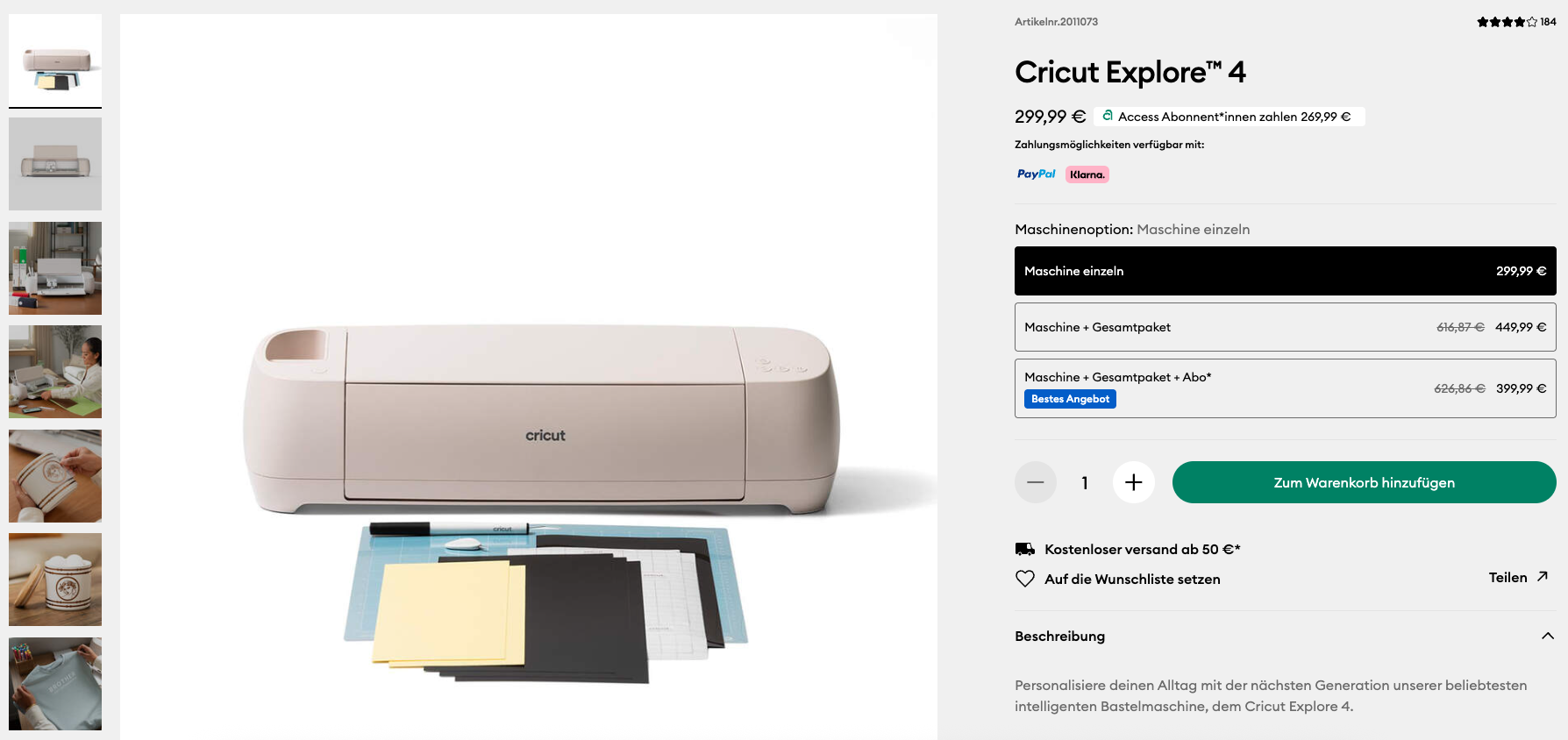The image size is (1568, 740).
Task: Select the t-shirt project thumbnail
Action: point(54,683)
